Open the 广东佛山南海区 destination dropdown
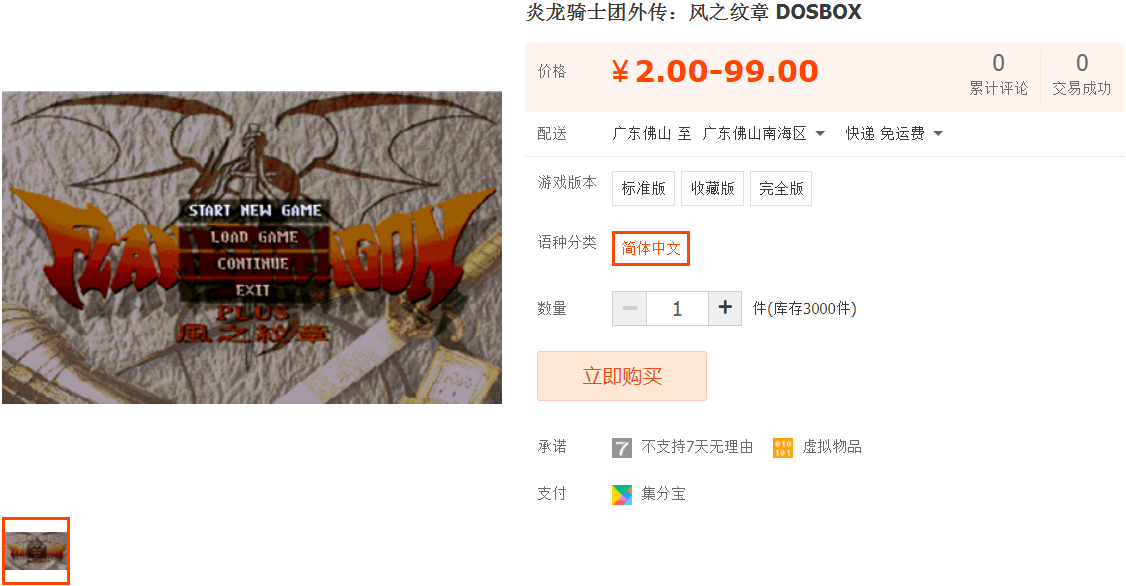The height and width of the screenshot is (586, 1126). [x=763, y=134]
